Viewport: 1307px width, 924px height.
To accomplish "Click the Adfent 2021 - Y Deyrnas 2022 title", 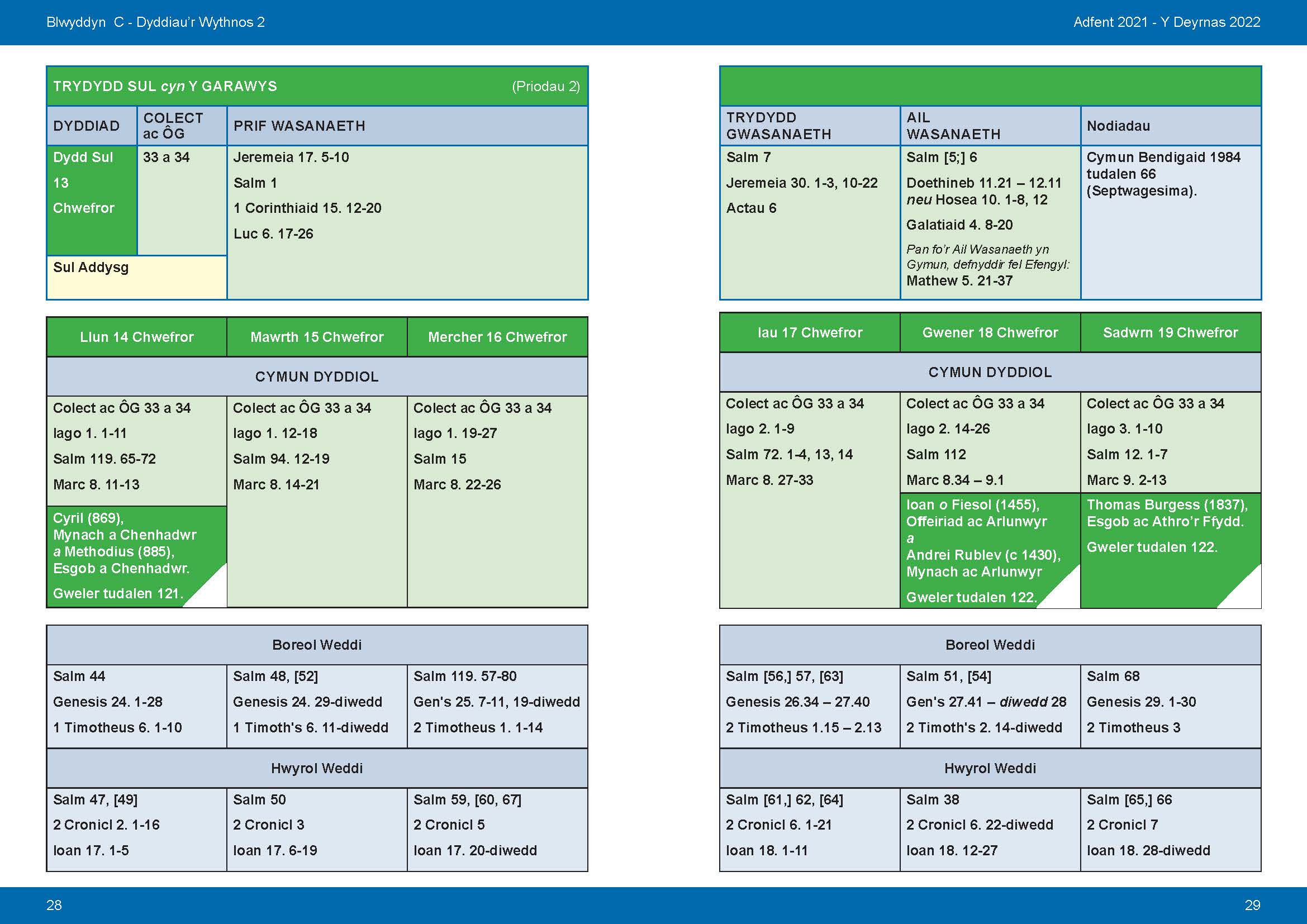I will point(1166,22).
